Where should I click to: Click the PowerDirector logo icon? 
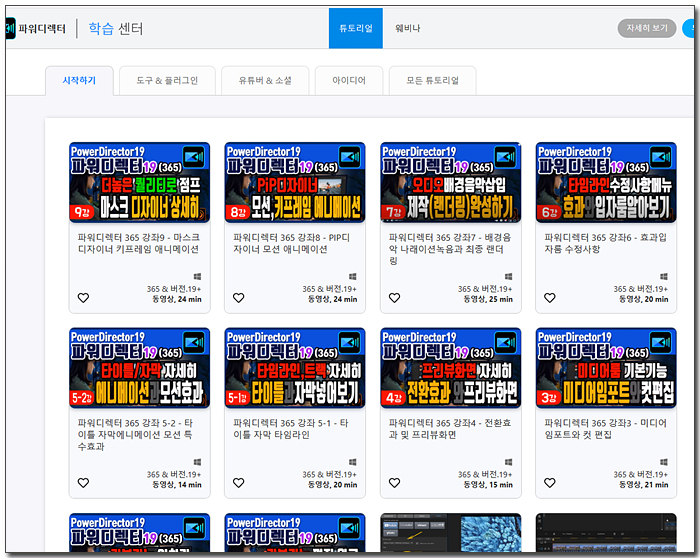pos(10,29)
